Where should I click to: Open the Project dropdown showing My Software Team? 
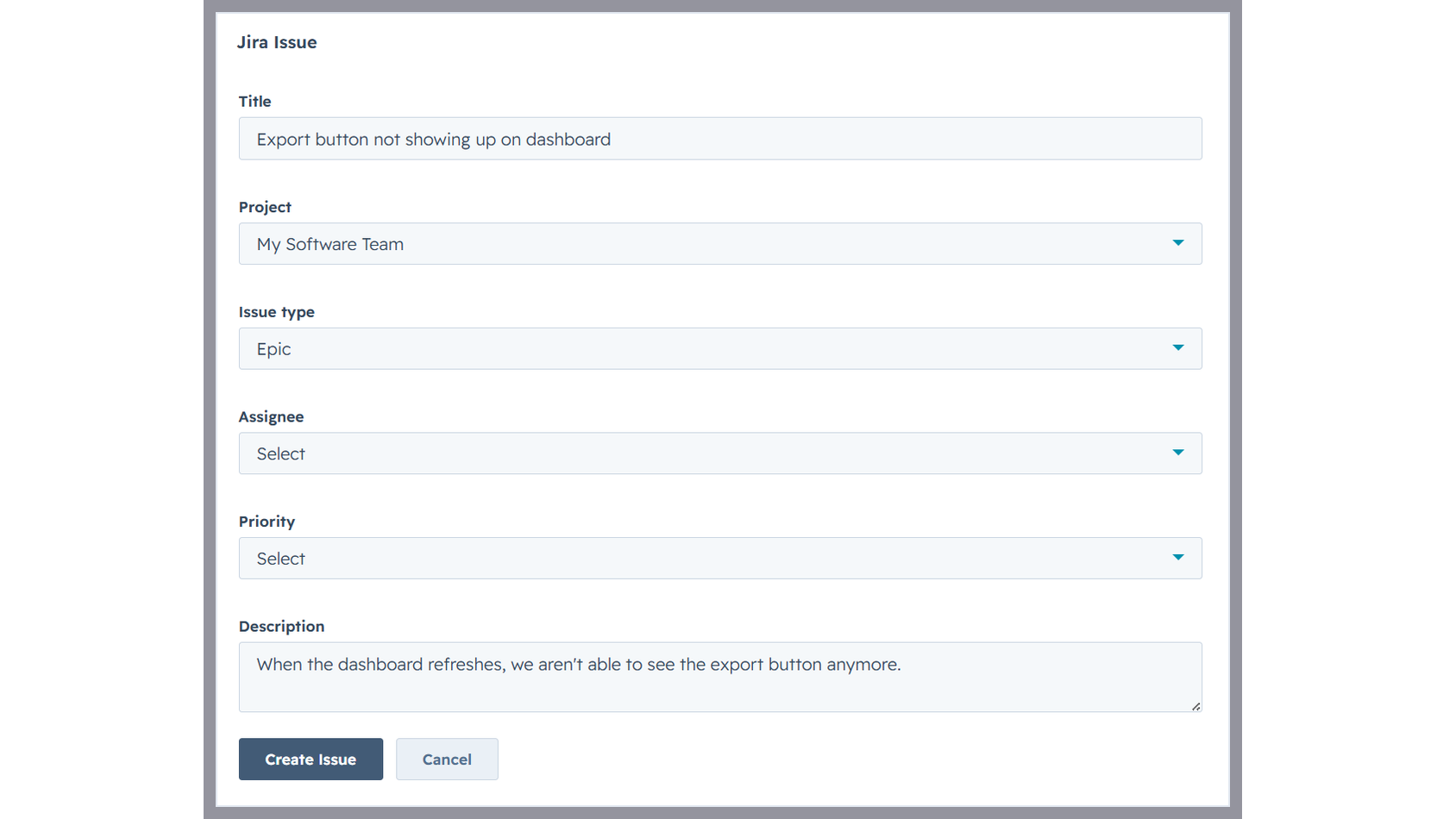[720, 244]
